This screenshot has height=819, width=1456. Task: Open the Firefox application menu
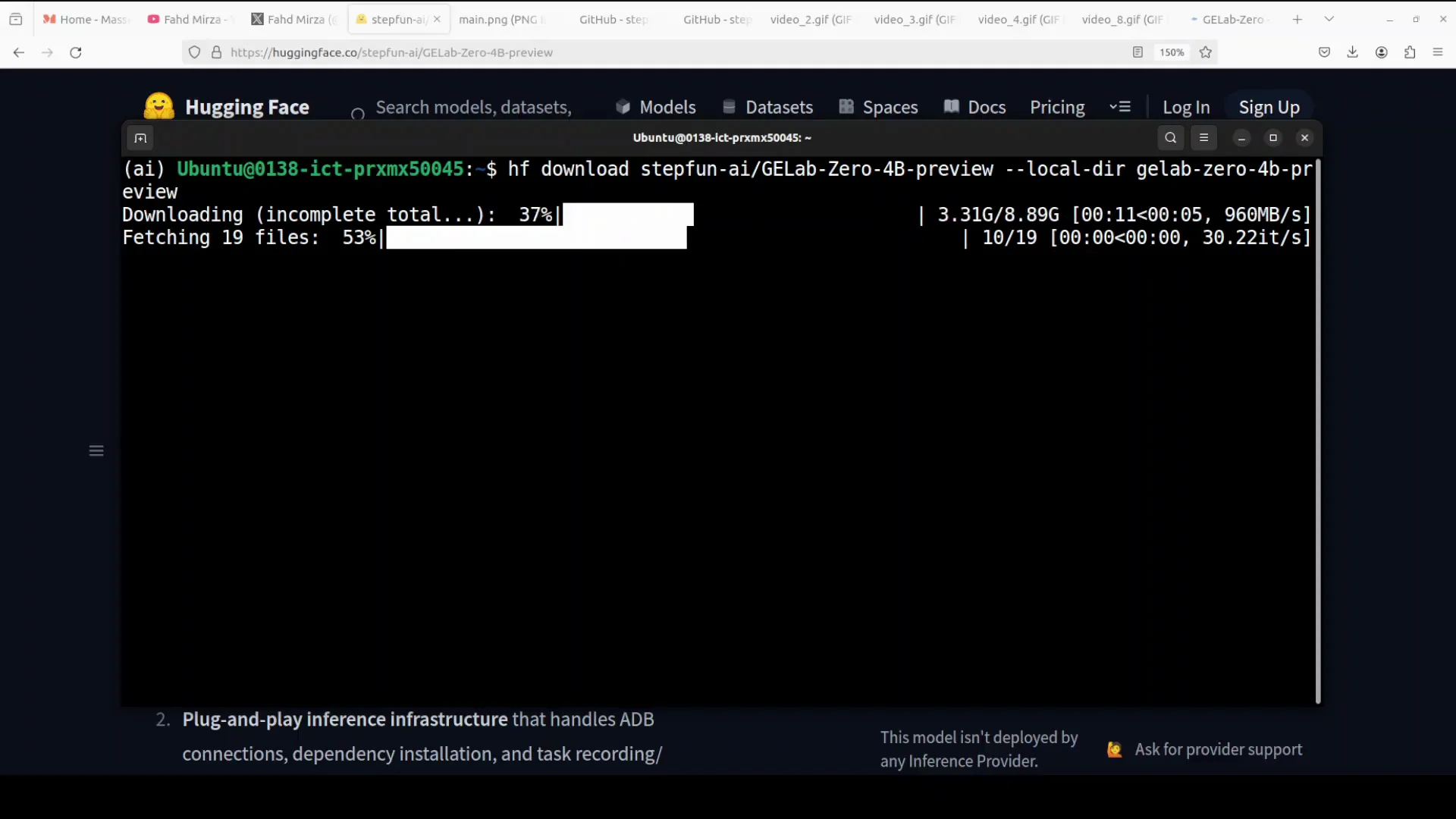pos(1438,52)
